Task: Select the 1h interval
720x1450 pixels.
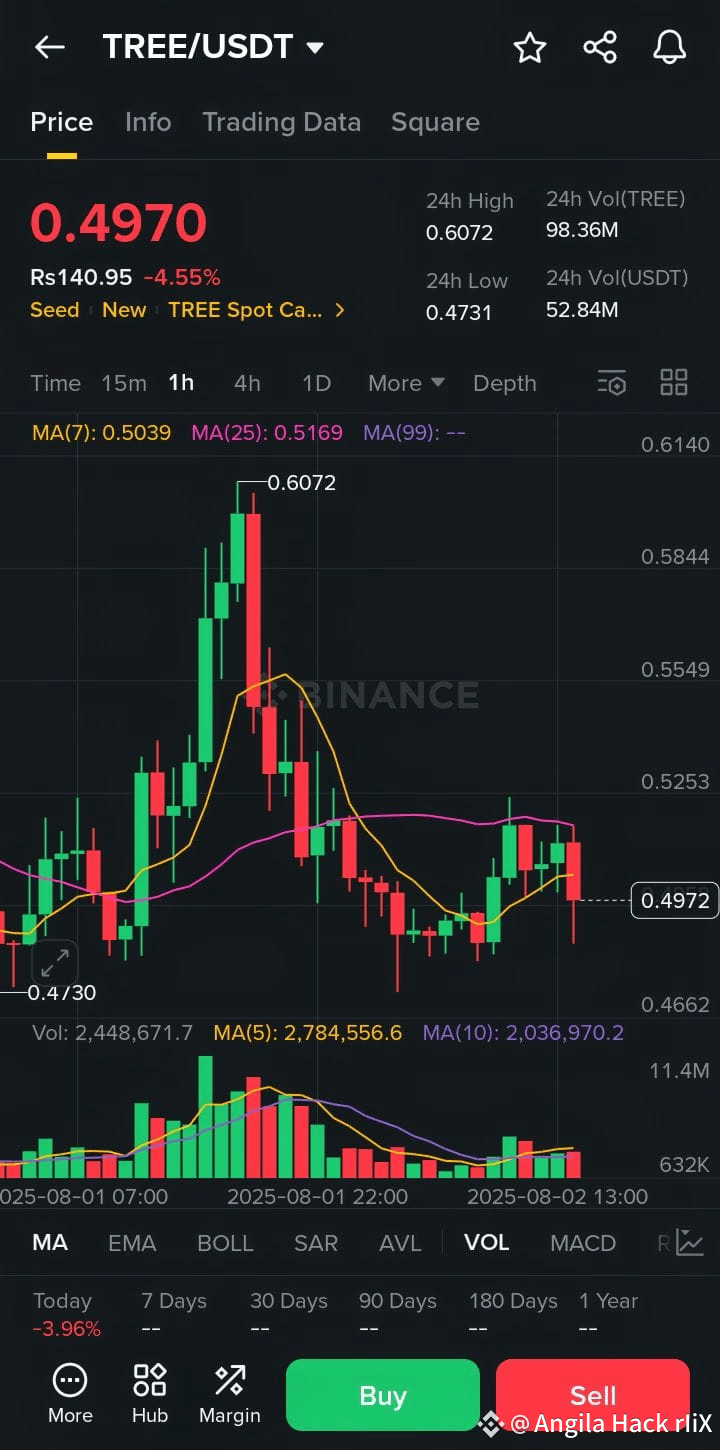Action: [x=181, y=383]
